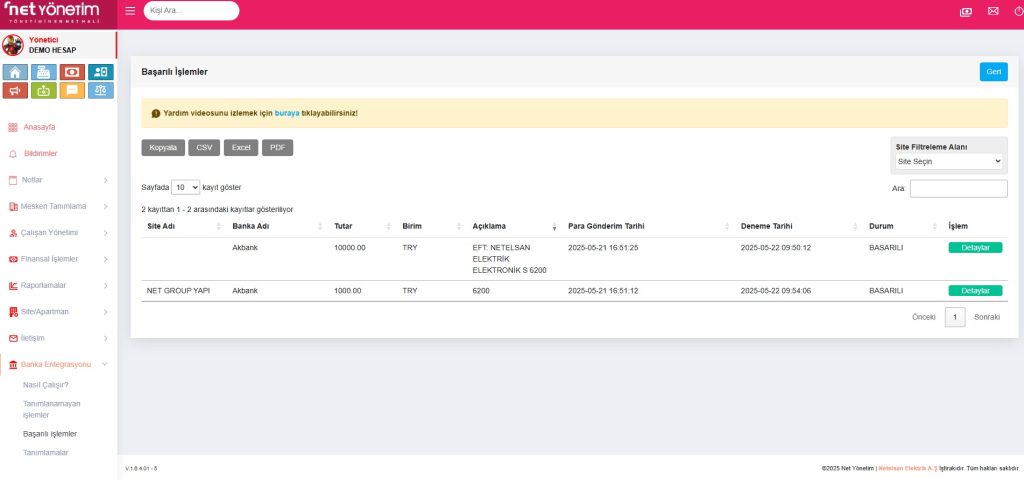Expand the Finansal İşlemler sidebar menu
This screenshot has width=1024, height=480.
tap(58, 259)
